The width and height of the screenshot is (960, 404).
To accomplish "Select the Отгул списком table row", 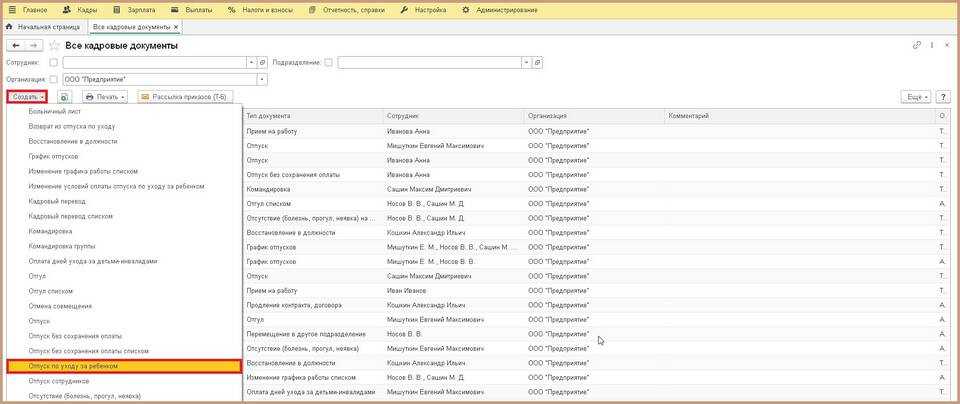I will point(596,204).
